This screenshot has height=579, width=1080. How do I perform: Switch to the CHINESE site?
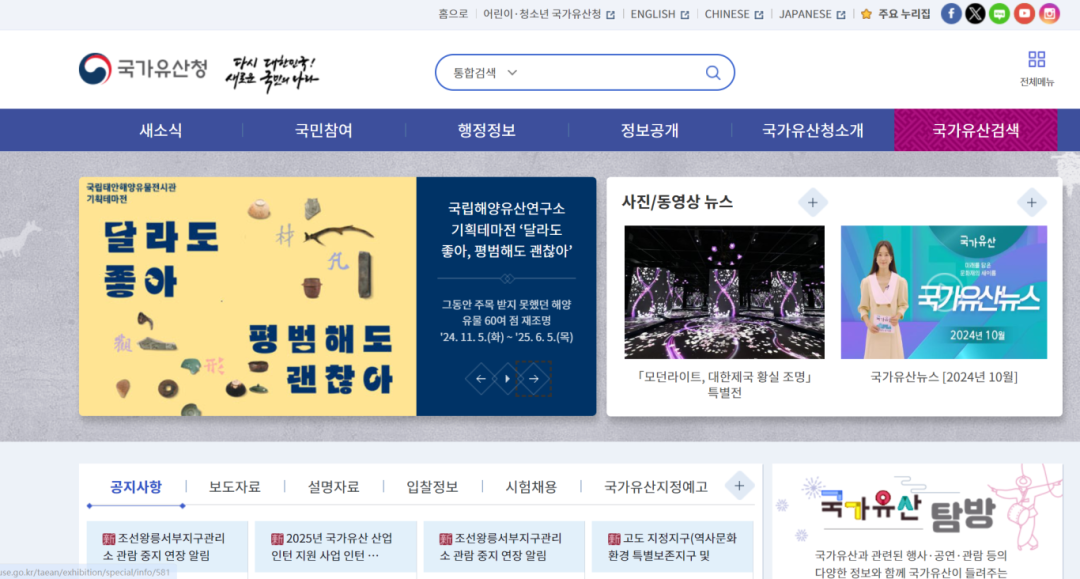tap(734, 14)
